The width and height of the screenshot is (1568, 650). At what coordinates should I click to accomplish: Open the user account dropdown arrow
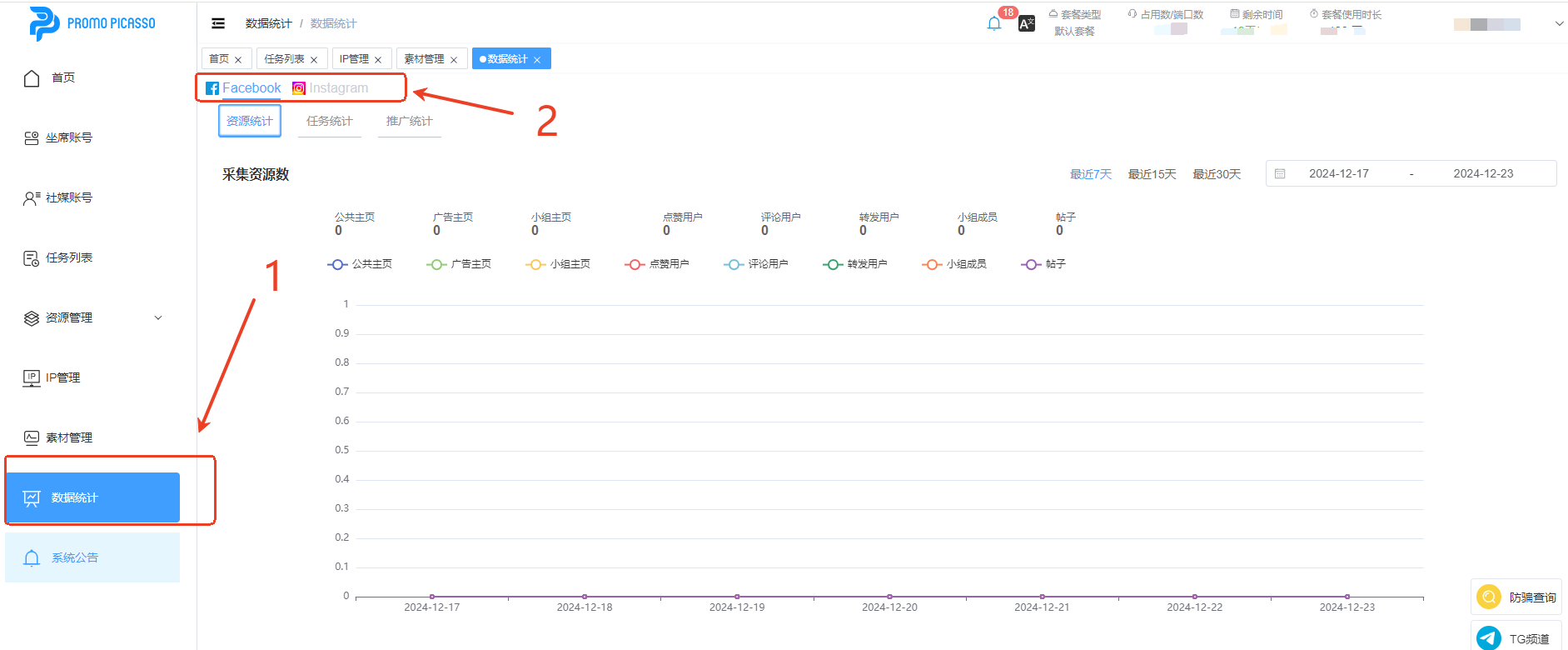tap(1559, 24)
